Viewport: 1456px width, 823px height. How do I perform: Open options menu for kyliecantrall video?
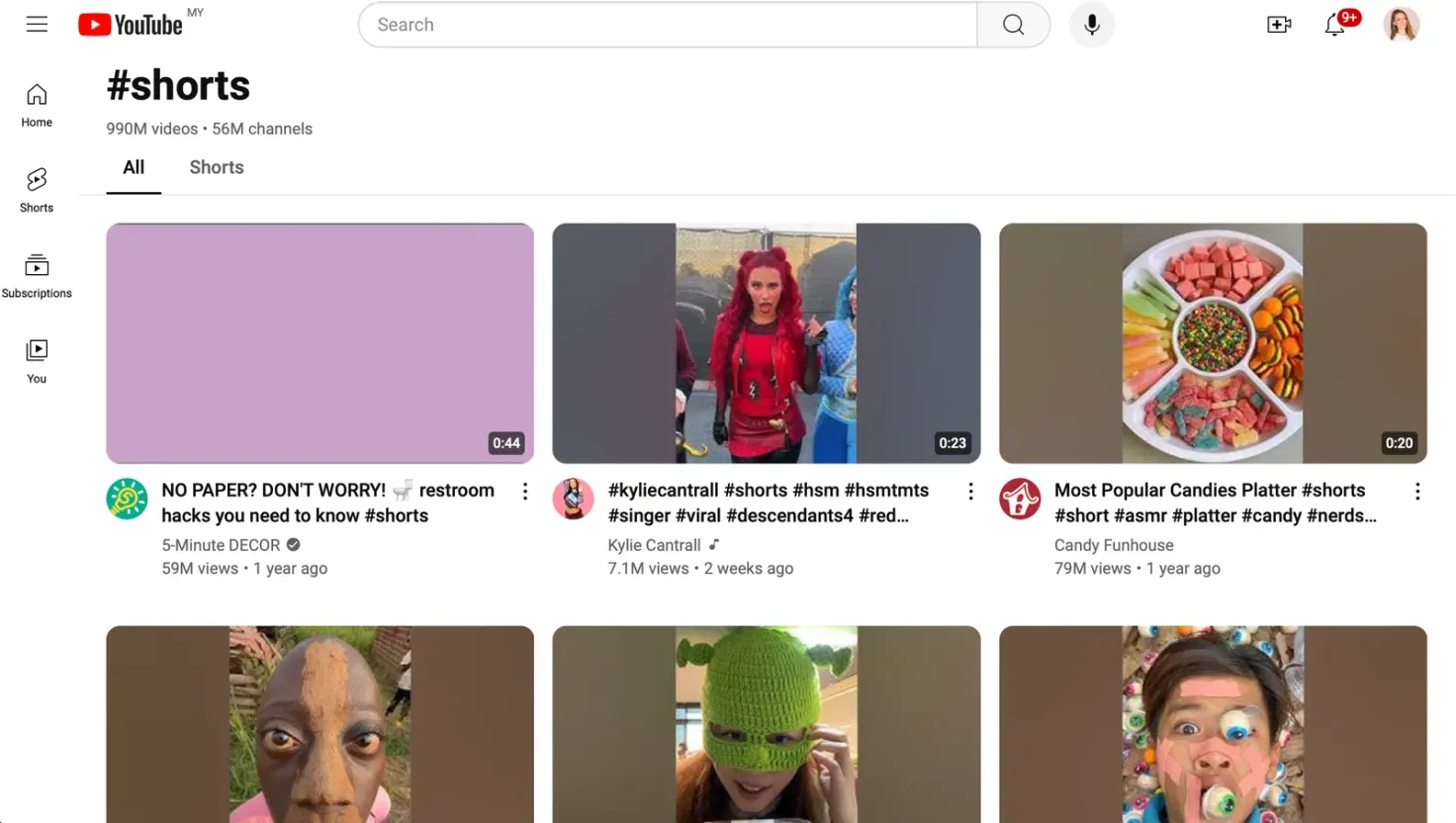pyautogui.click(x=970, y=492)
